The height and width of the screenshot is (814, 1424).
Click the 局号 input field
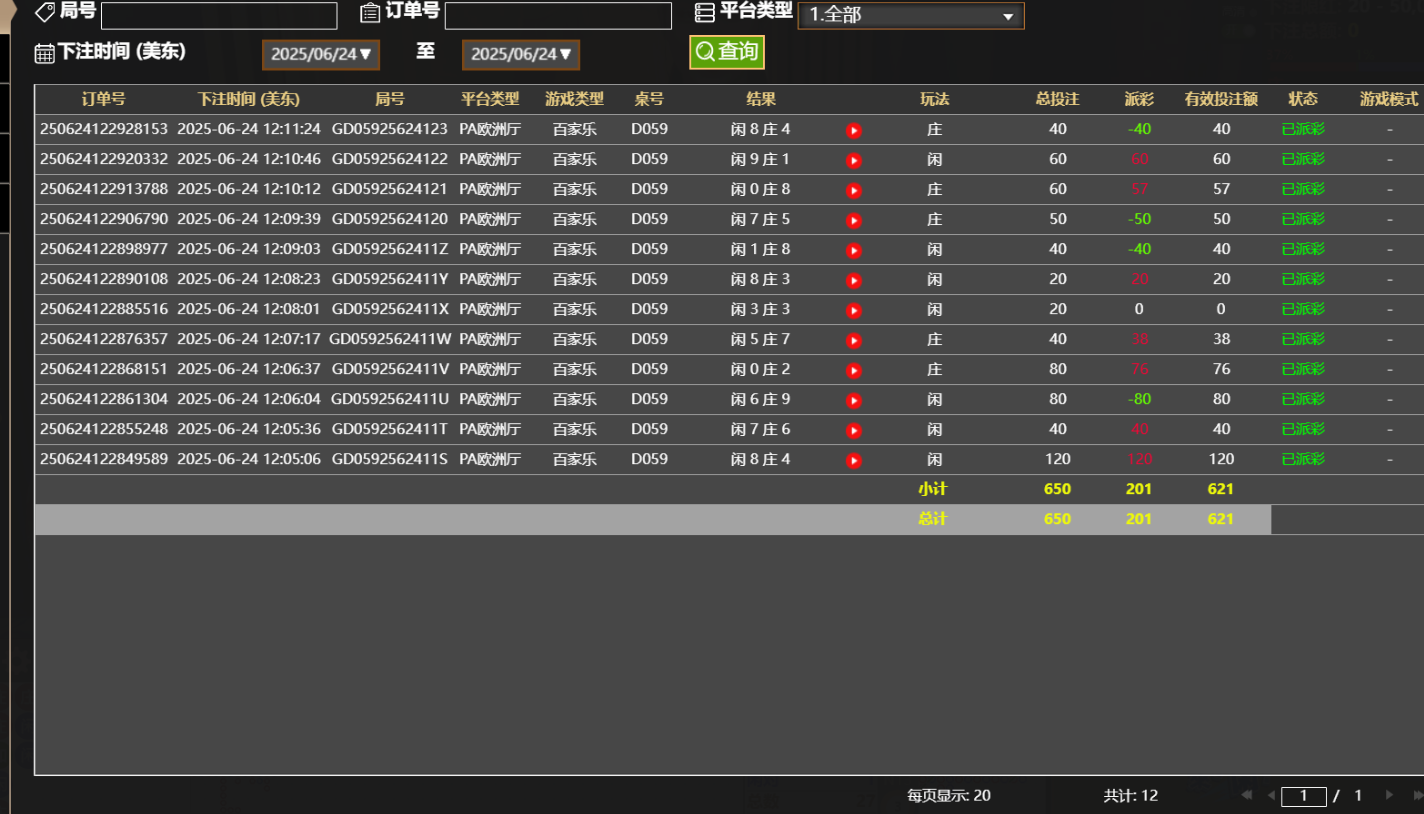coord(219,16)
